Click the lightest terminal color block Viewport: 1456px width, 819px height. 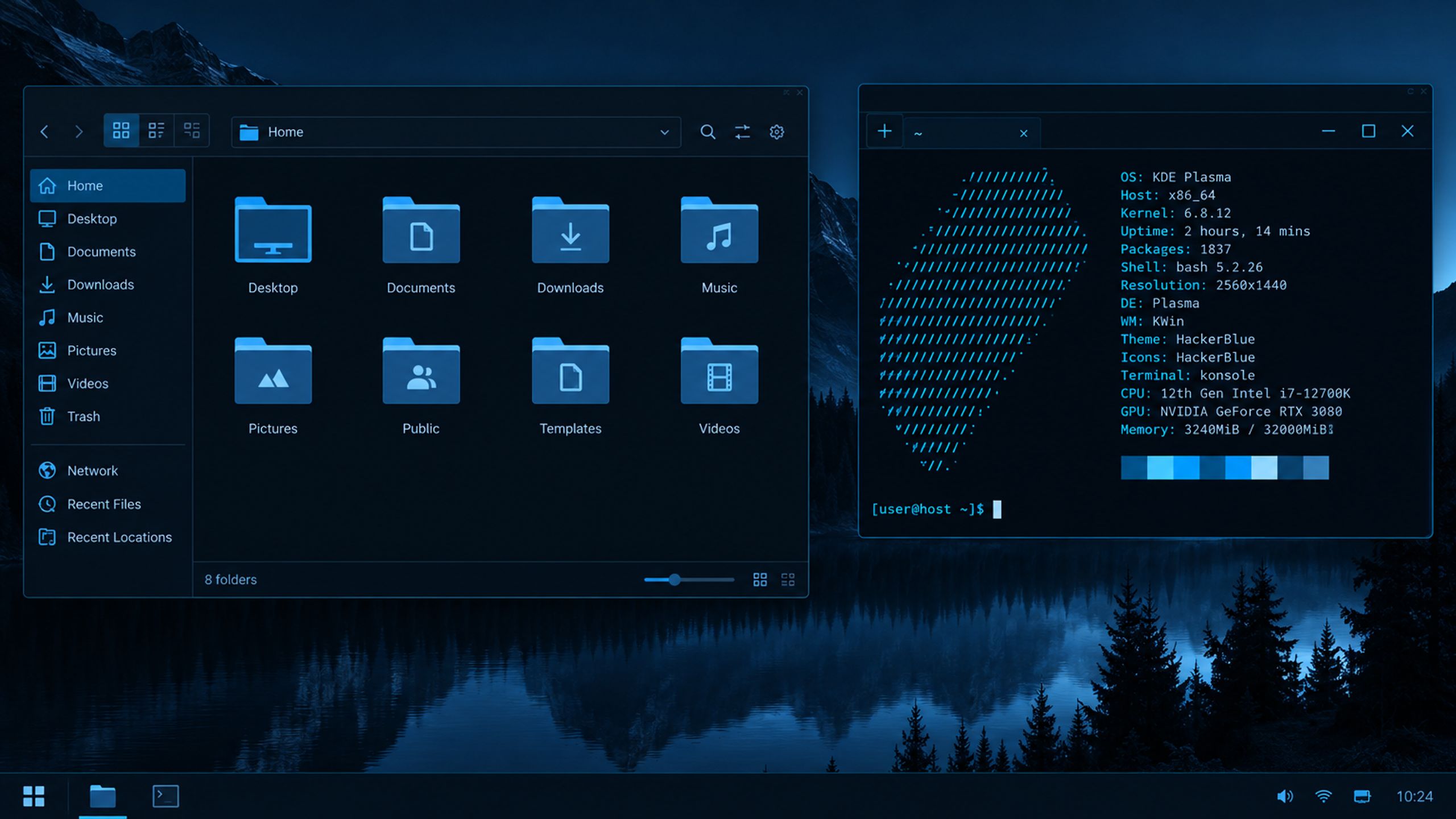pyautogui.click(x=1264, y=468)
